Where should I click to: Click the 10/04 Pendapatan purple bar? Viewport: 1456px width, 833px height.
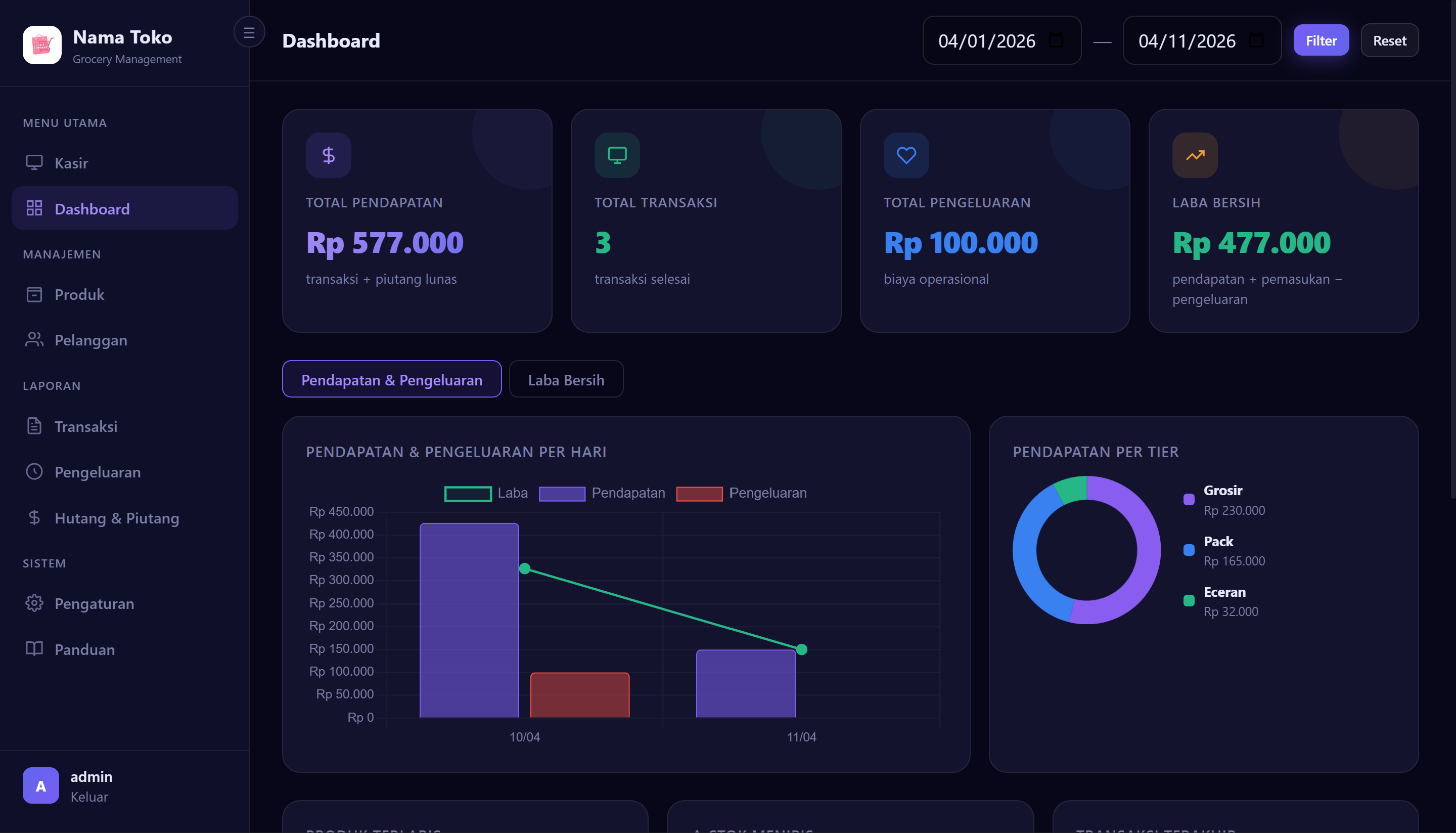pos(470,620)
